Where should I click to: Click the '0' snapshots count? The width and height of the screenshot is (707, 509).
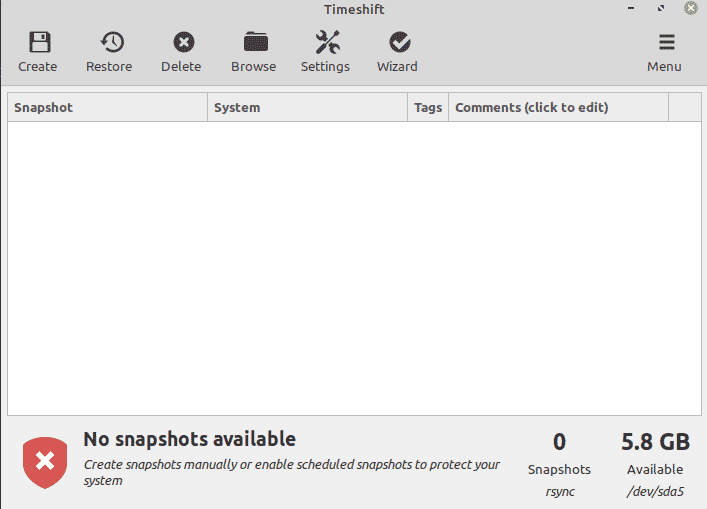(x=559, y=442)
